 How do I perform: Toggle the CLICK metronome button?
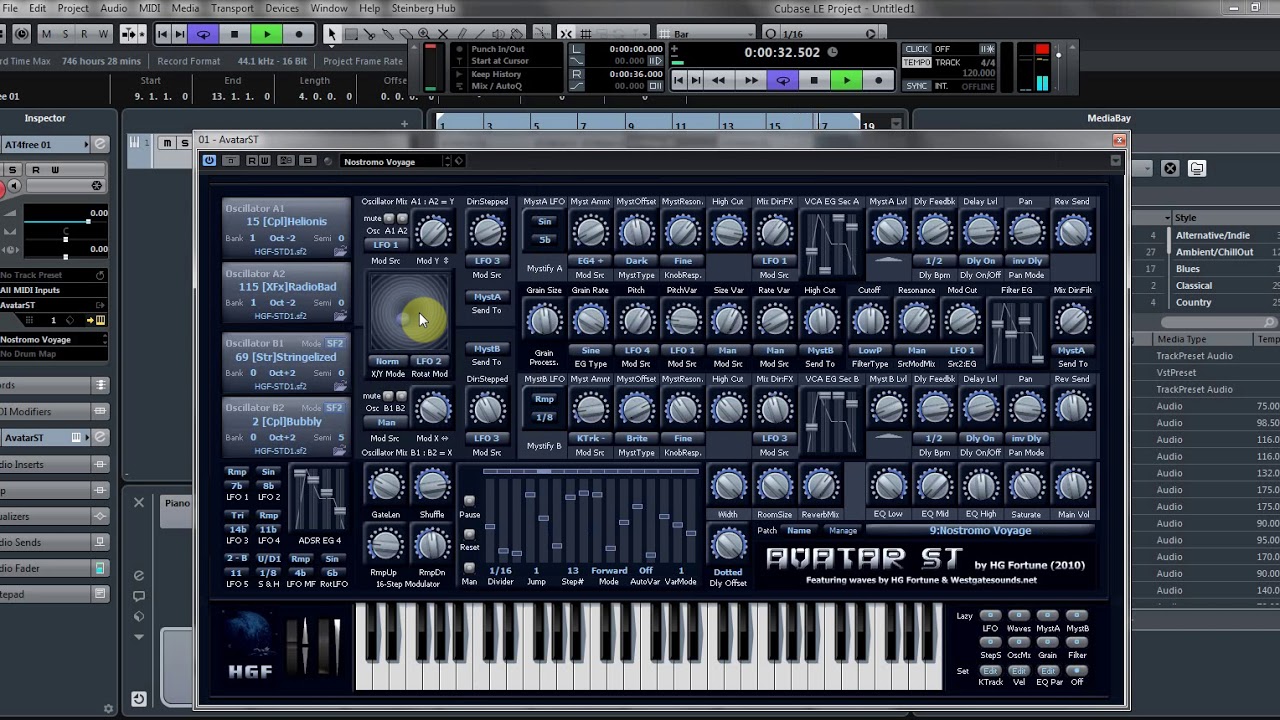917,49
